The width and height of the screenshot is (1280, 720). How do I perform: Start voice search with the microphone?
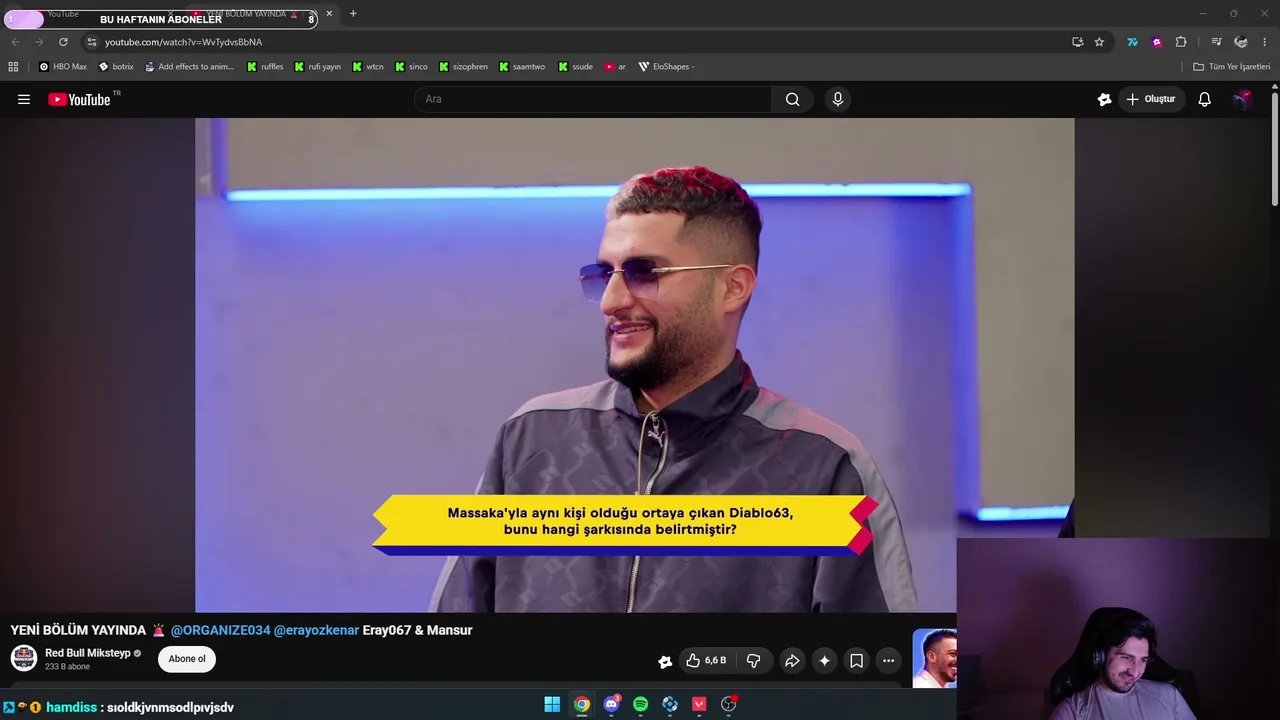pyautogui.click(x=838, y=99)
